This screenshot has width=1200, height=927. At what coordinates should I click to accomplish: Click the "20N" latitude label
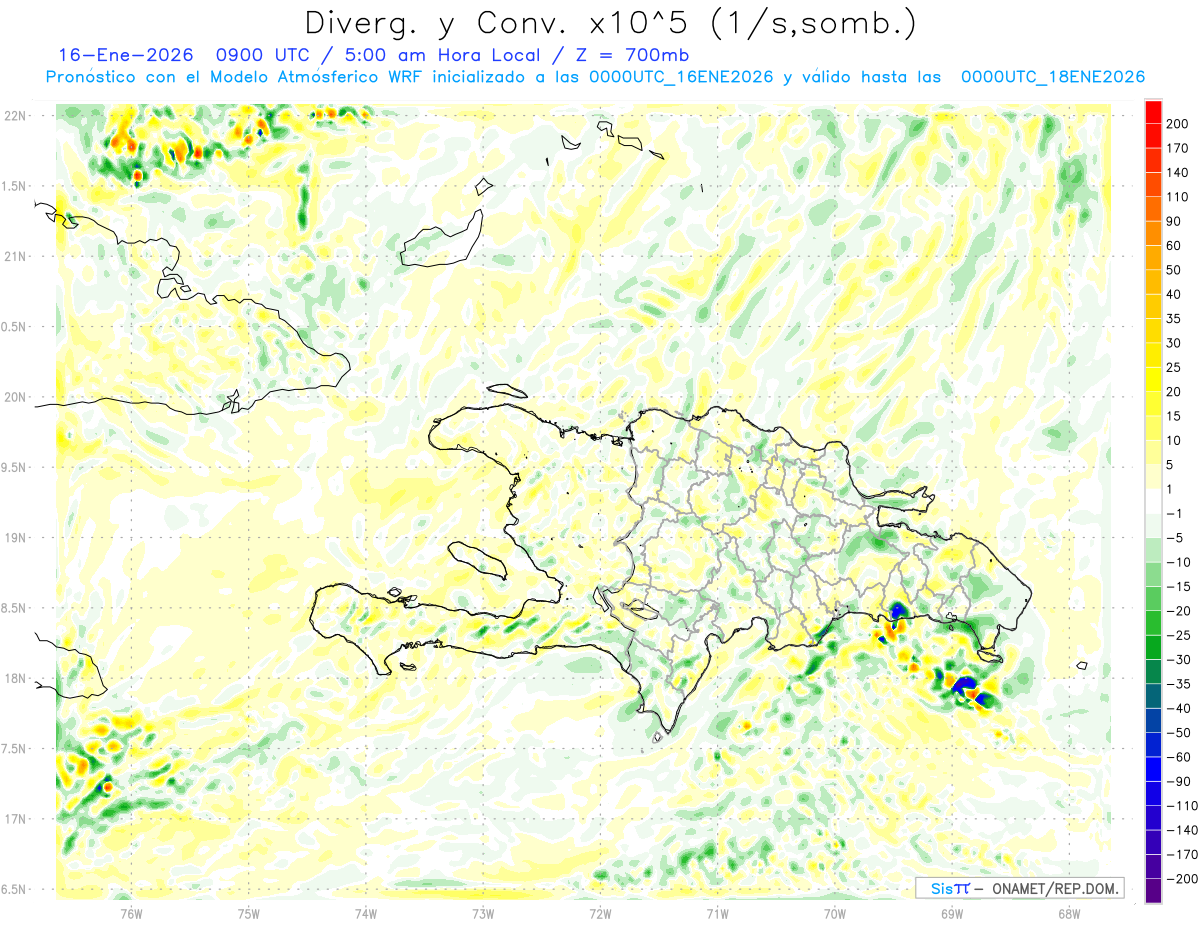(x=14, y=397)
